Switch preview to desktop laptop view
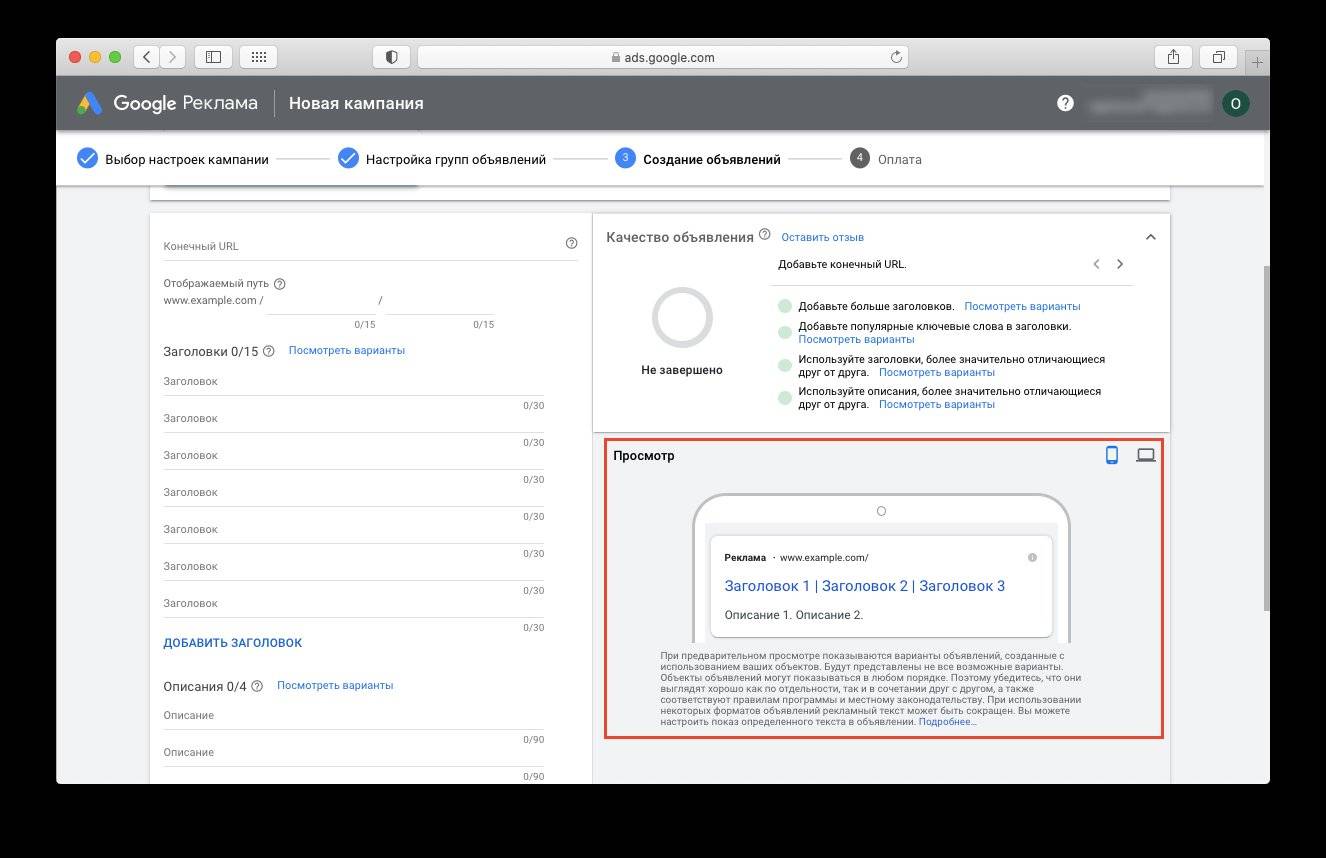 coord(1146,456)
